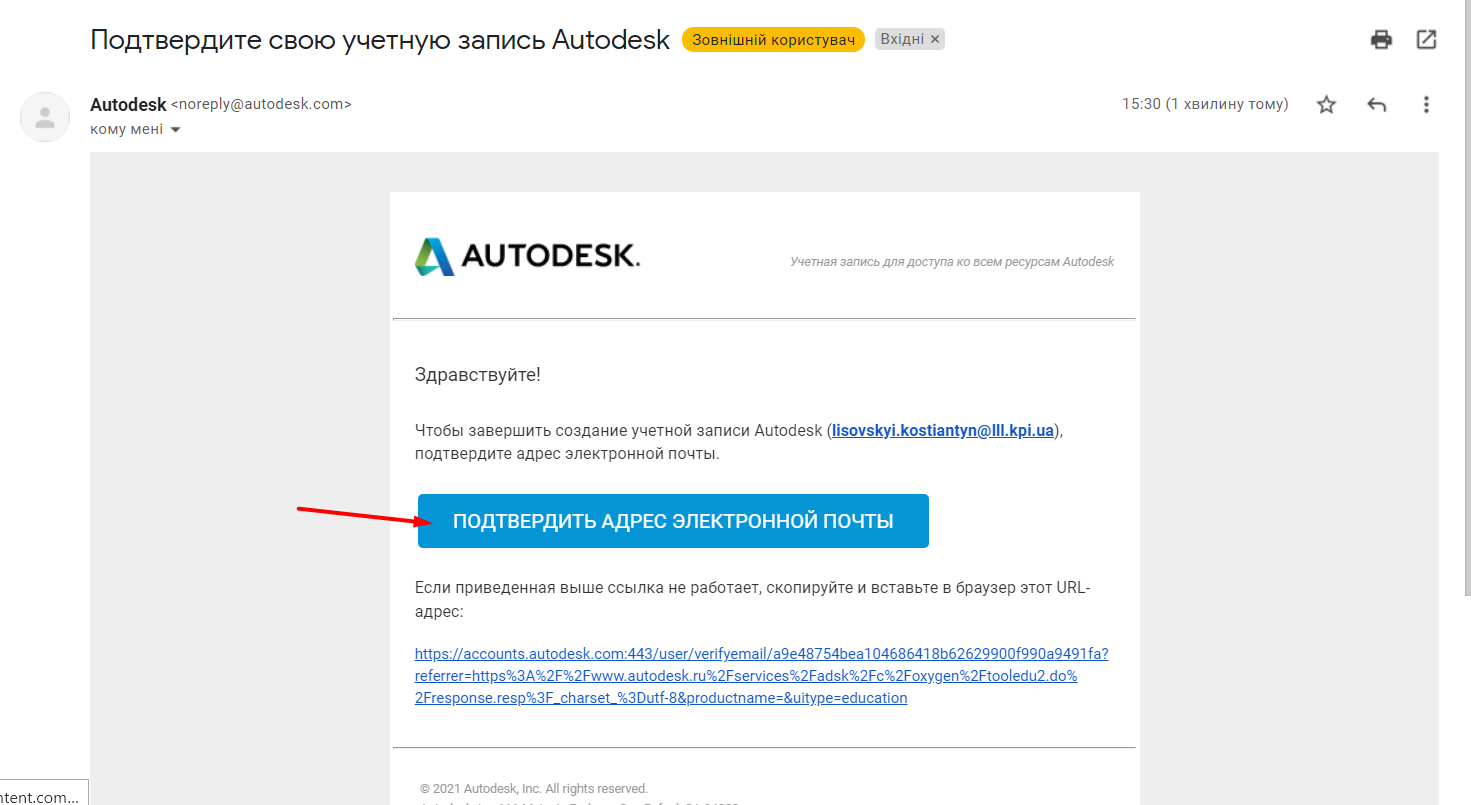
Task: Expand recipient details next to 'кому мені'
Action: (x=176, y=130)
